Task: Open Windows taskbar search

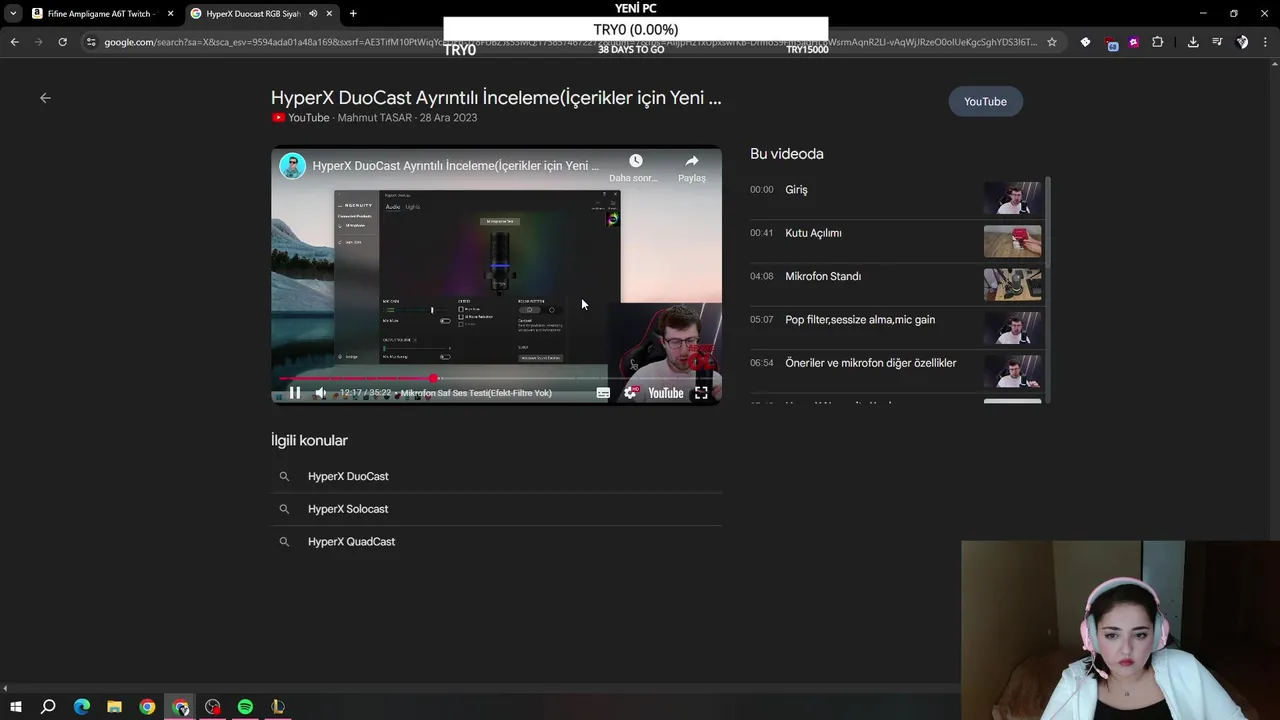Action: (x=48, y=707)
